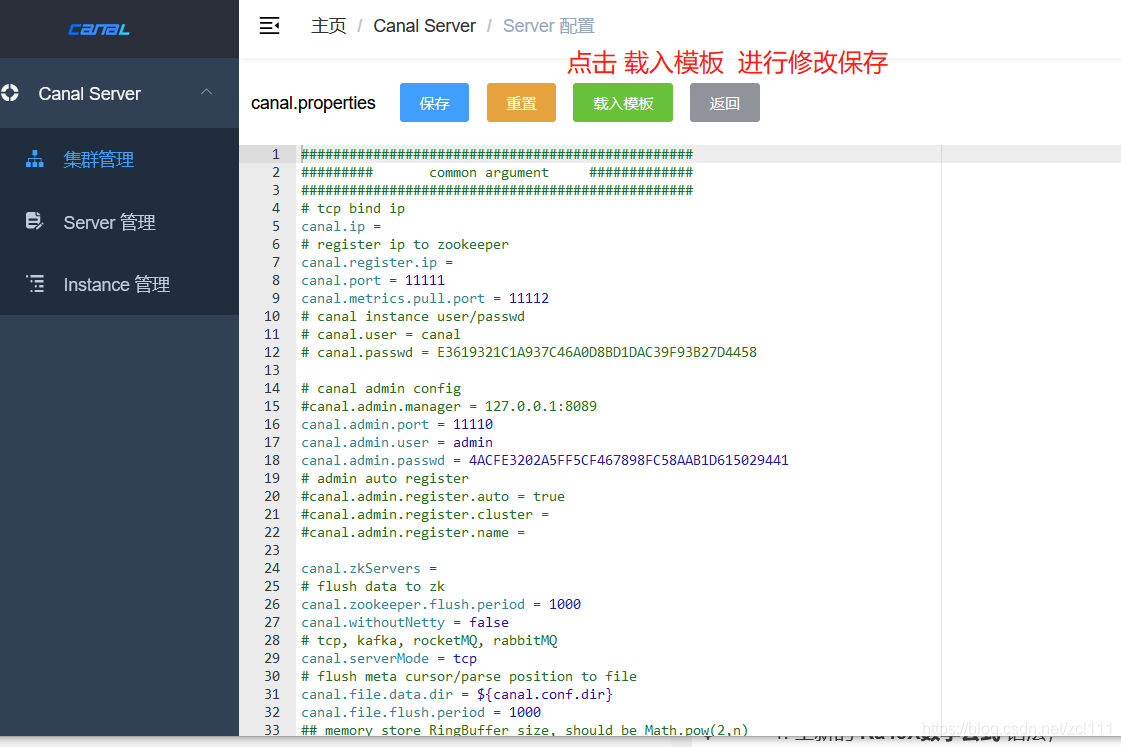Click the gray 返回 button
Screen dimensions: 1121x747
click(724, 103)
